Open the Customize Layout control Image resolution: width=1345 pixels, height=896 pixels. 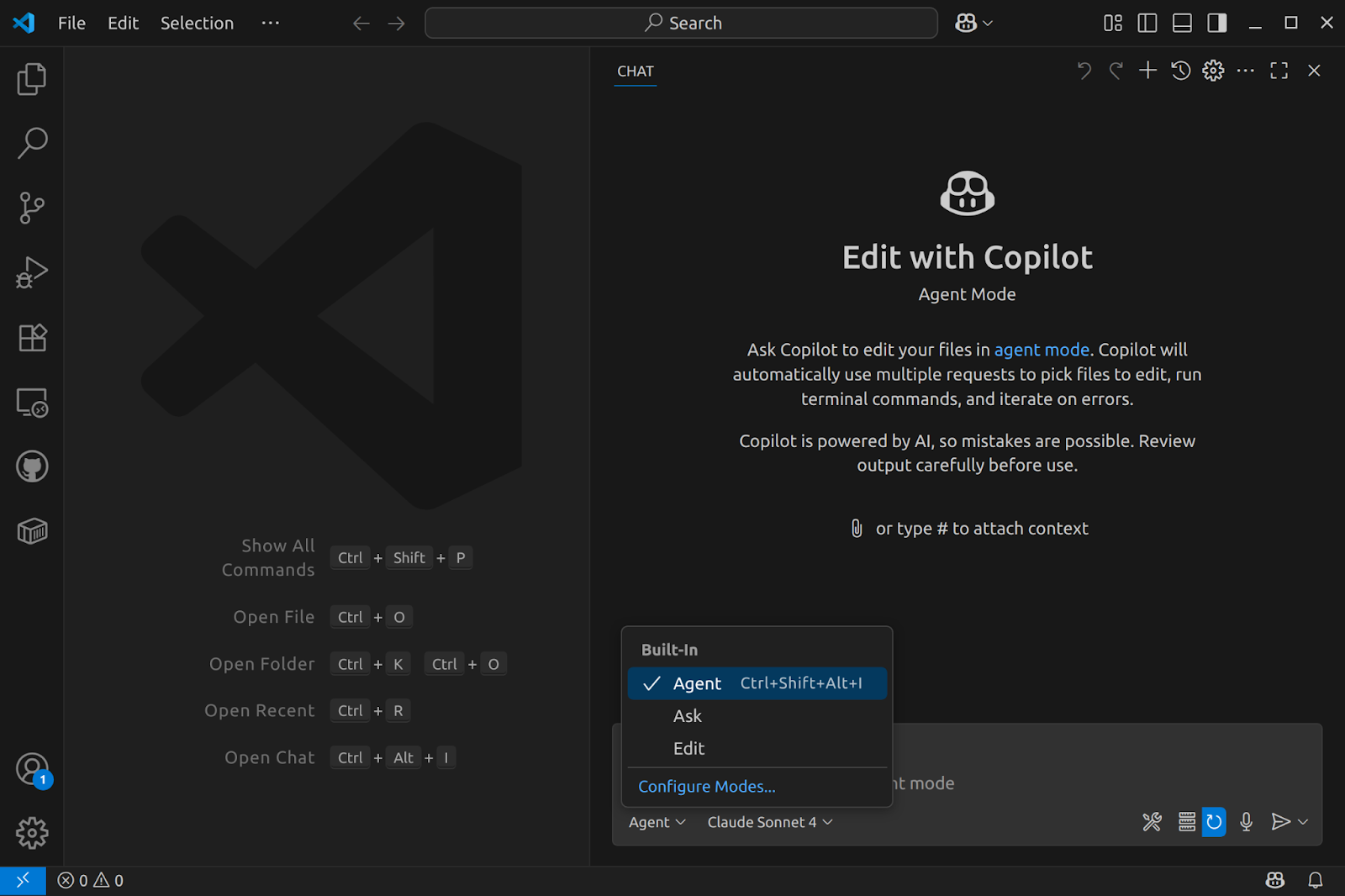[x=1113, y=23]
